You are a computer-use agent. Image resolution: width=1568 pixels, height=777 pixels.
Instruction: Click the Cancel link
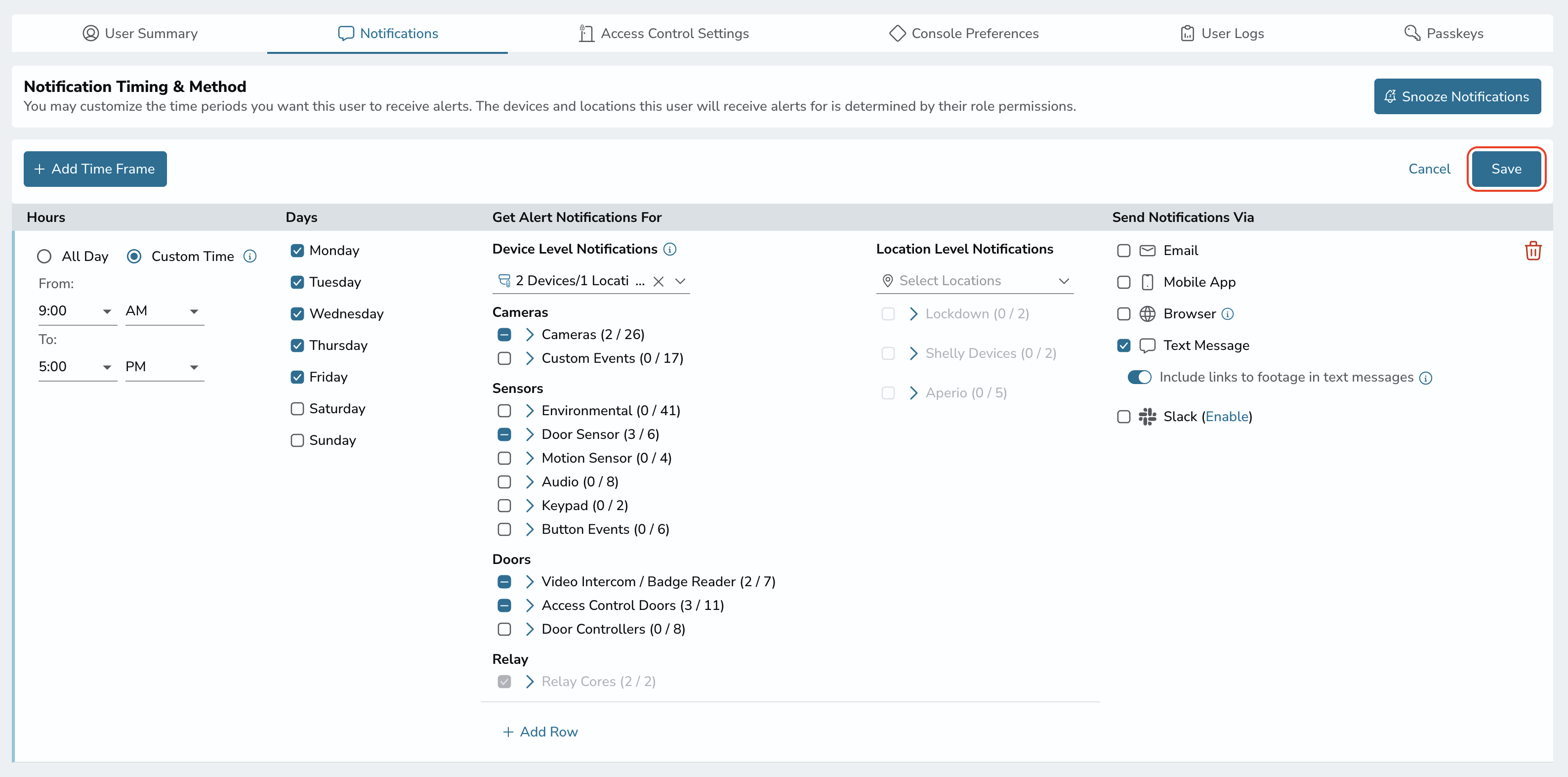click(x=1429, y=169)
